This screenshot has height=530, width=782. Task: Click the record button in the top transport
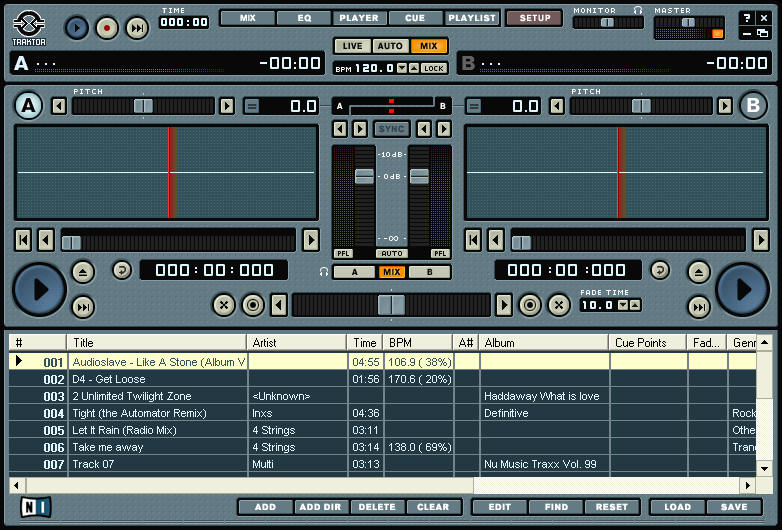pos(107,28)
